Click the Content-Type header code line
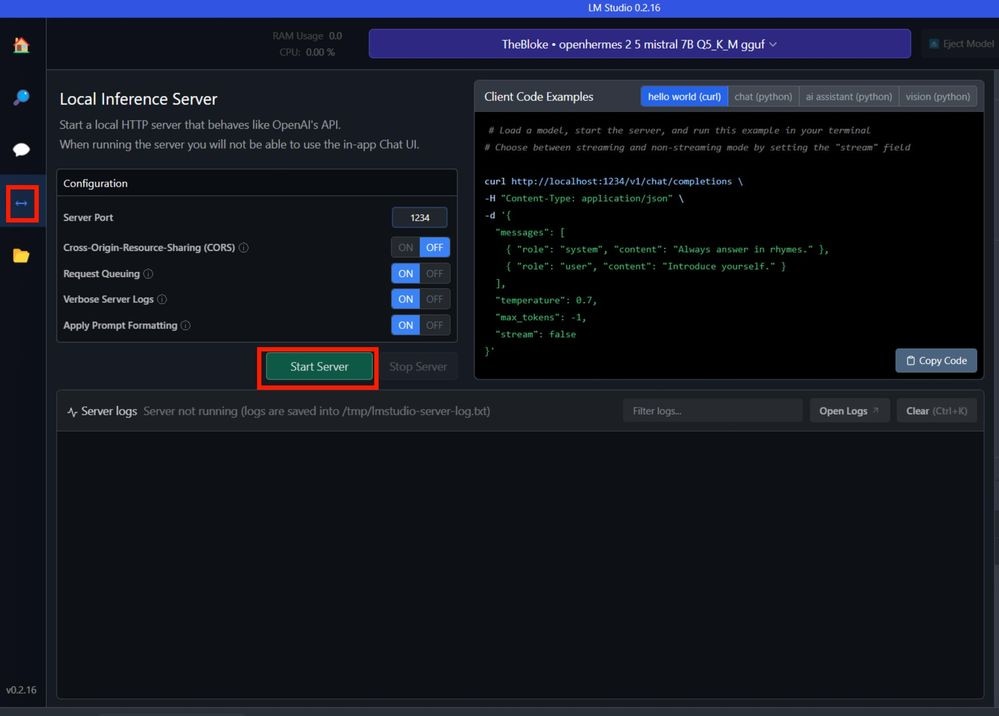Image resolution: width=999 pixels, height=716 pixels. (584, 199)
